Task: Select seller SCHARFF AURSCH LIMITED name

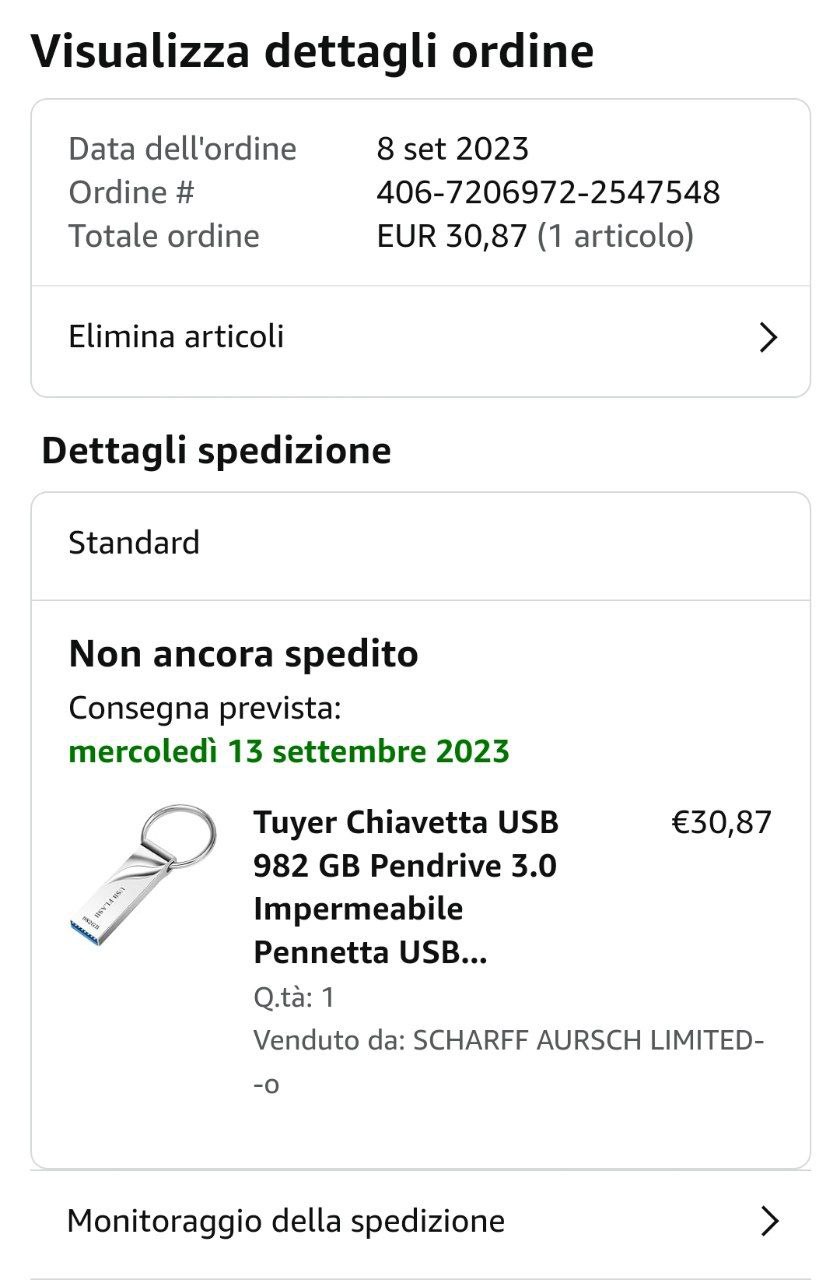Action: click(x=590, y=1040)
